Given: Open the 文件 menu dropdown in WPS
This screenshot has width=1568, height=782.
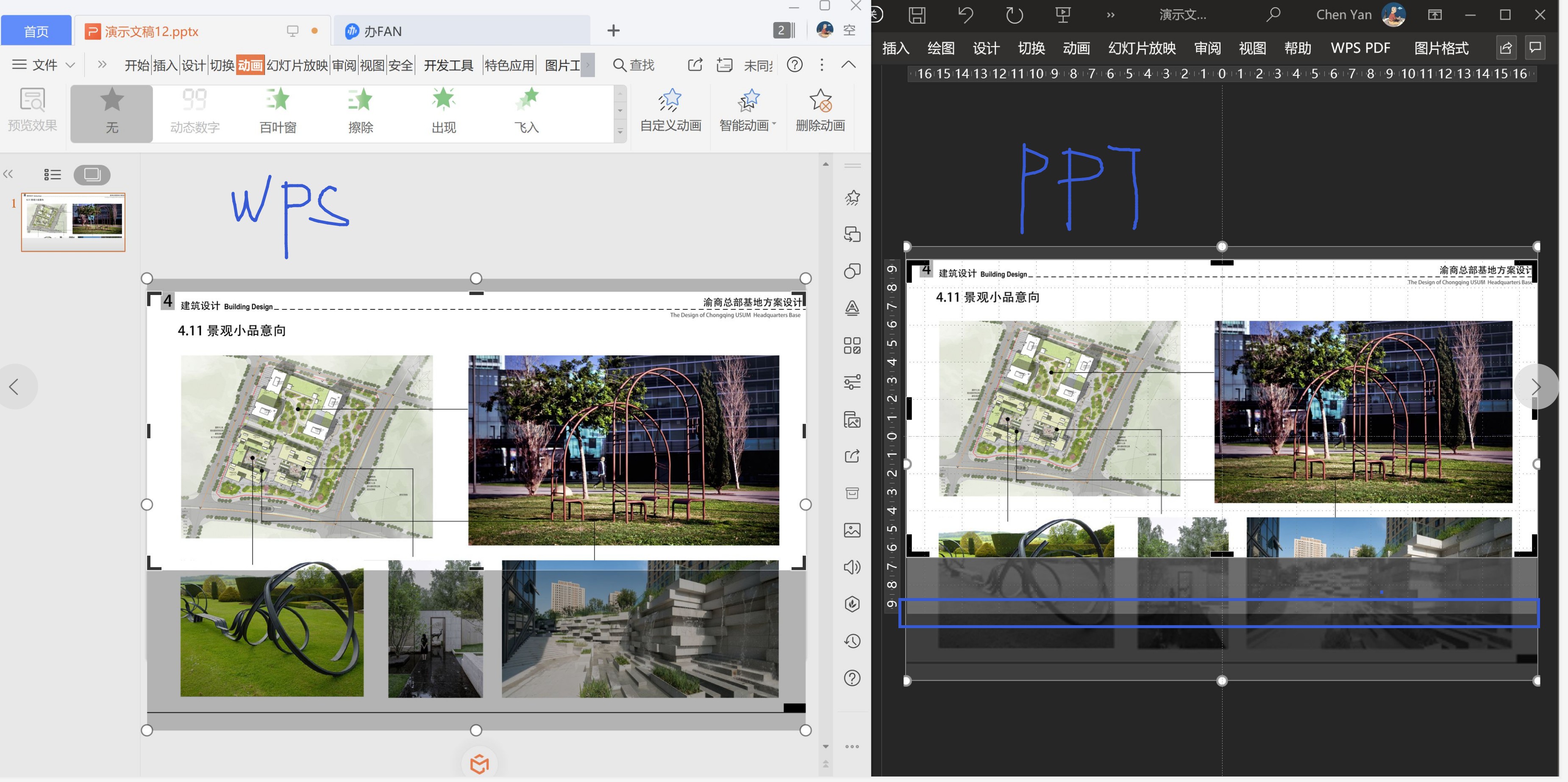Looking at the screenshot, I should click(44, 64).
